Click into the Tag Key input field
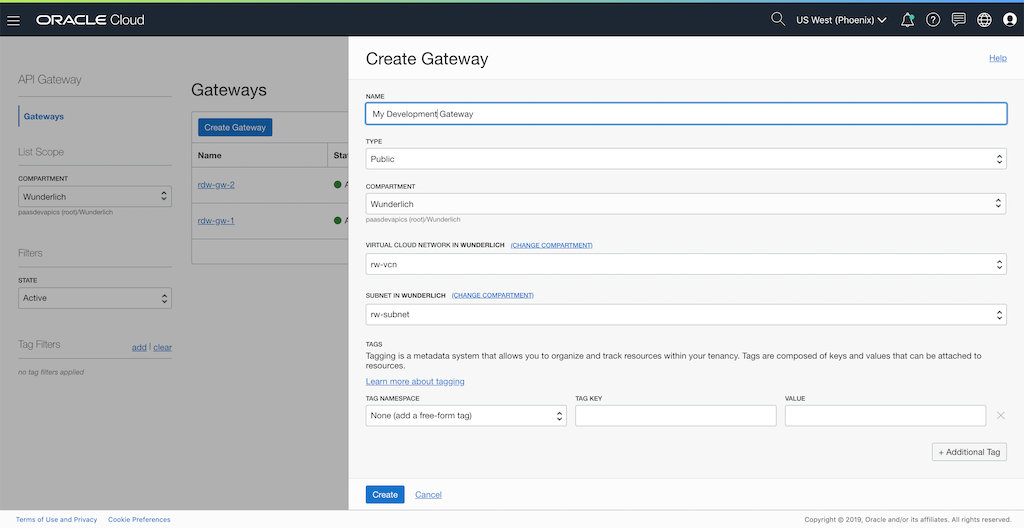The height and width of the screenshot is (528, 1024). point(676,415)
